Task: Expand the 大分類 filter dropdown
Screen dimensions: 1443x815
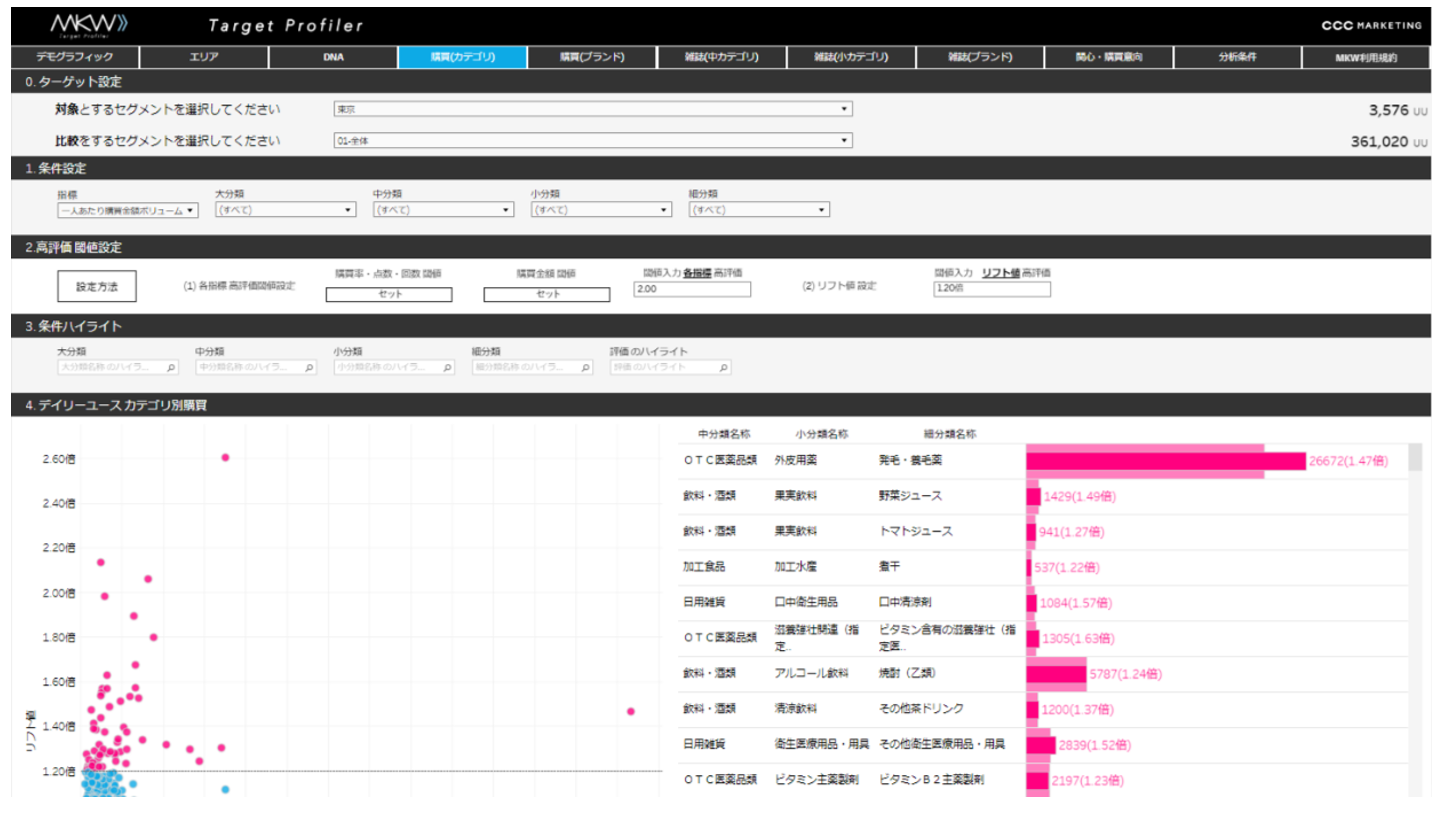Action: pos(285,210)
